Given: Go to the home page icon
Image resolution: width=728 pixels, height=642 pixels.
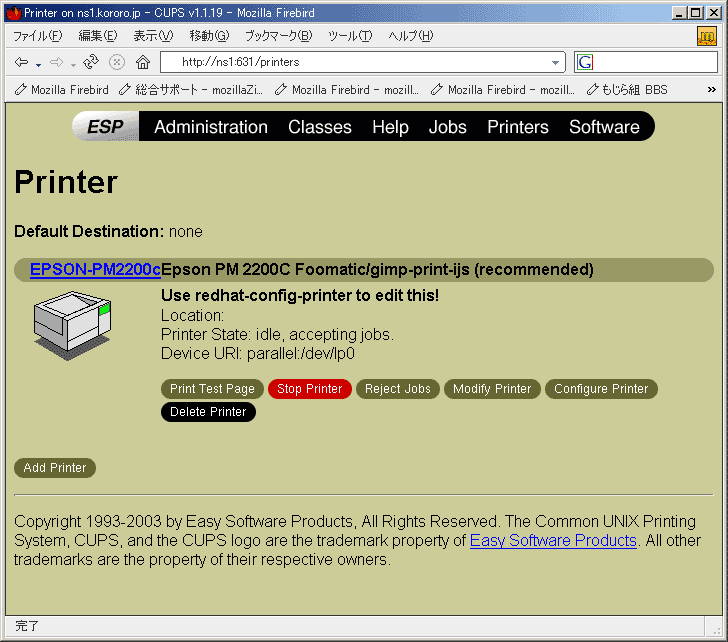Looking at the screenshot, I should [x=143, y=62].
